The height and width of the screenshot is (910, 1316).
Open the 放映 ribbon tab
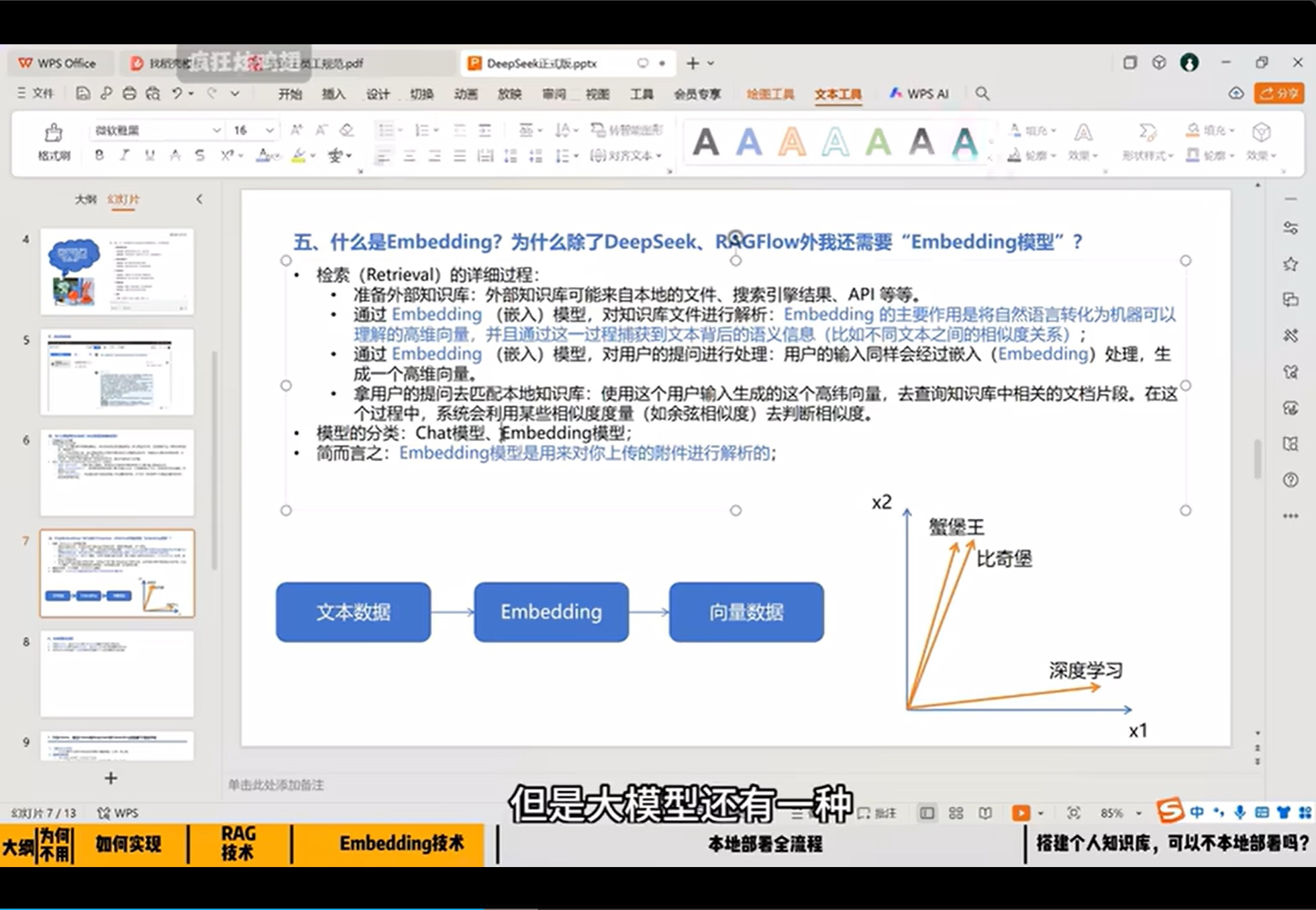(x=509, y=94)
